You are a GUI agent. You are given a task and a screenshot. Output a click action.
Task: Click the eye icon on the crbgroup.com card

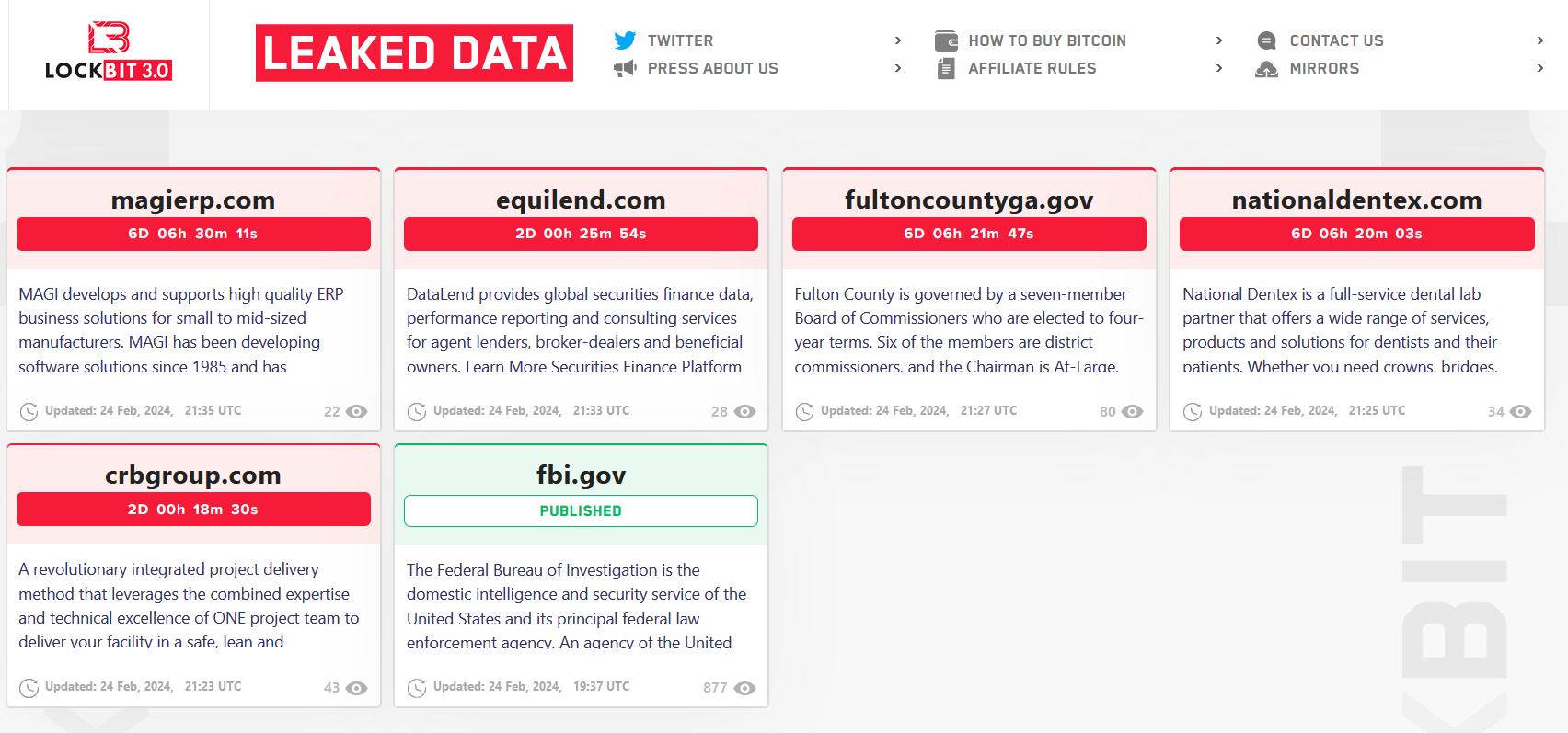357,688
